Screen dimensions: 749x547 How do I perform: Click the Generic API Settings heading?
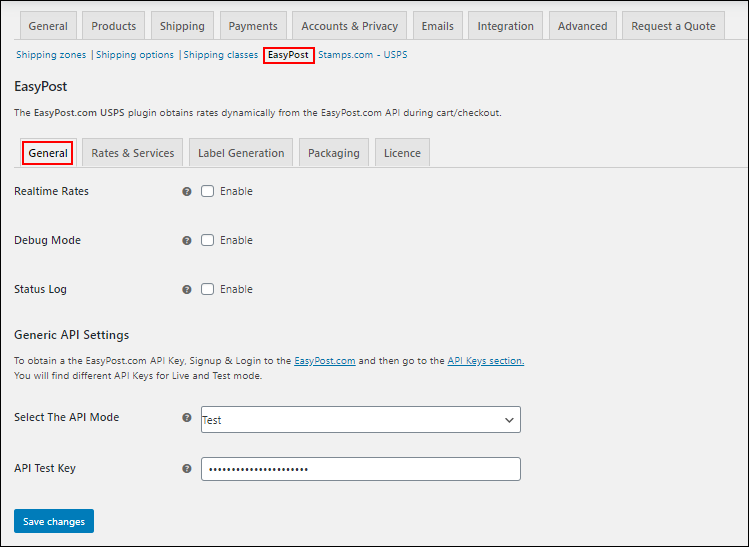(72, 335)
